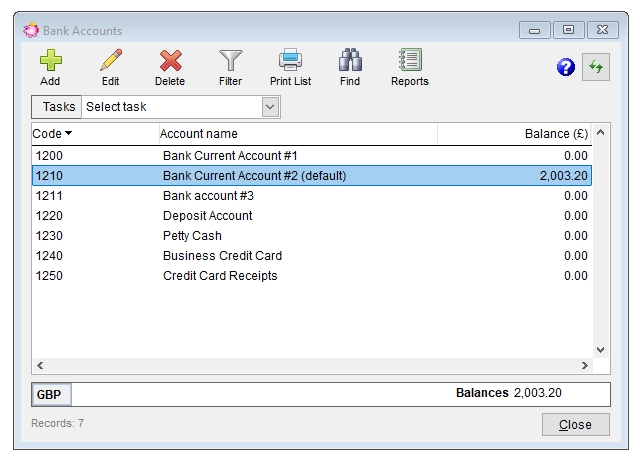640x460 pixels.
Task: Click the Close button
Action: pyautogui.click(x=576, y=424)
